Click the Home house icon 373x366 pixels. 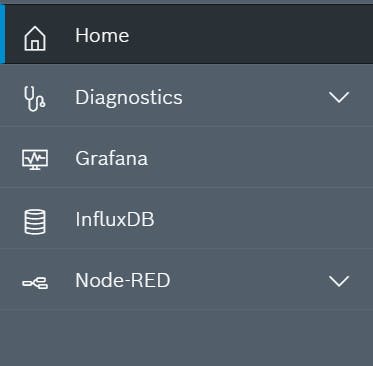coord(35,38)
